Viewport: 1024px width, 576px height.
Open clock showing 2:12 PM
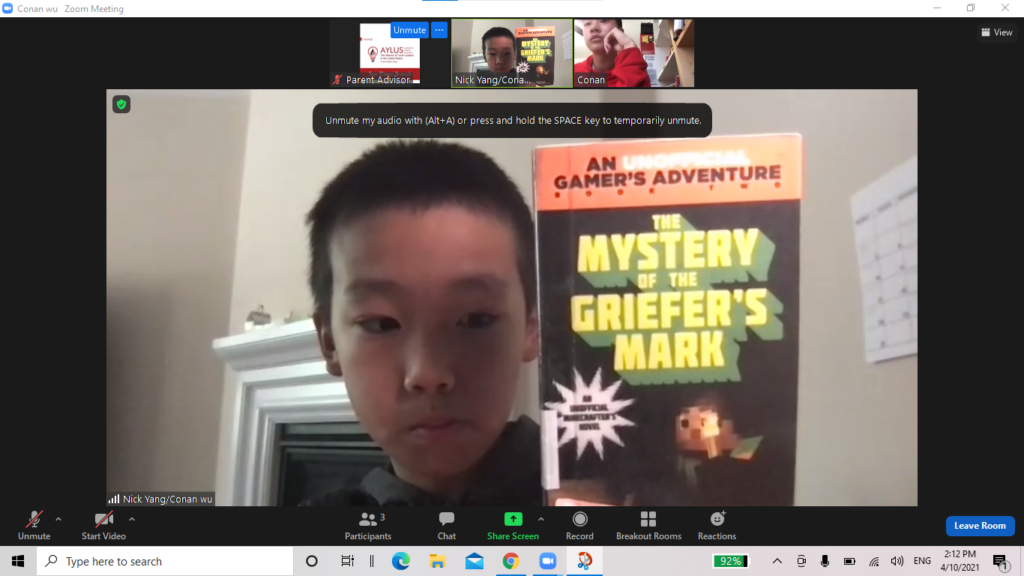[x=959, y=561]
